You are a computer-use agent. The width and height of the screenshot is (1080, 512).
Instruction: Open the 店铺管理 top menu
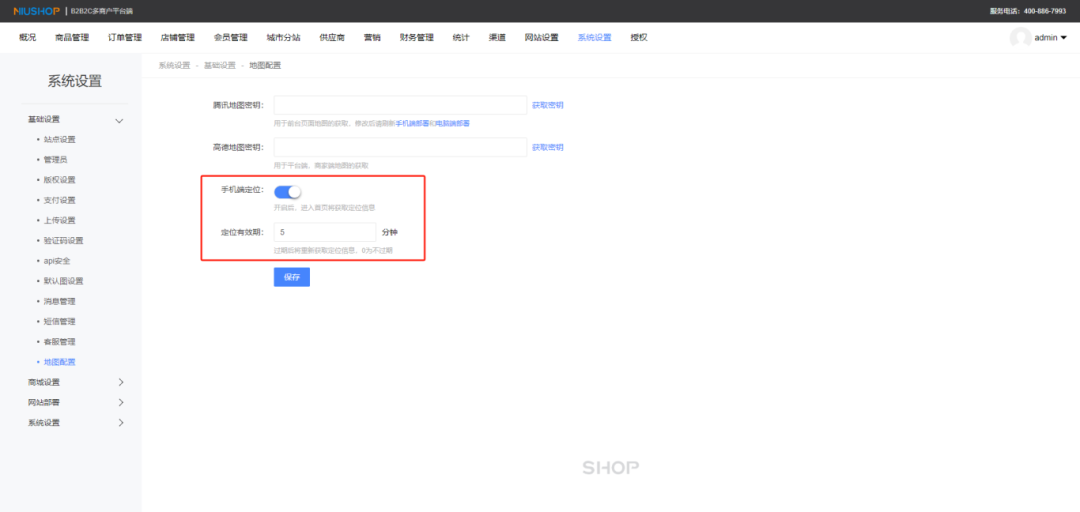178,38
